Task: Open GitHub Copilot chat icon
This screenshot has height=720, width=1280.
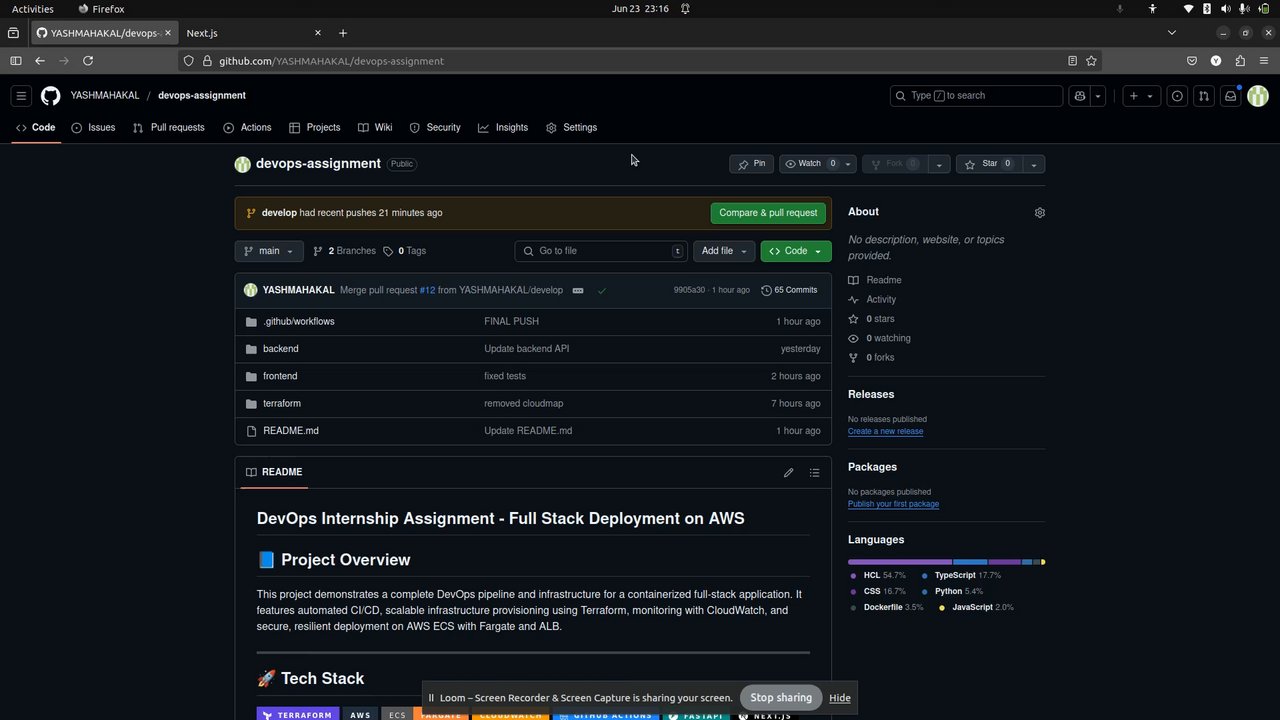Action: click(1080, 96)
